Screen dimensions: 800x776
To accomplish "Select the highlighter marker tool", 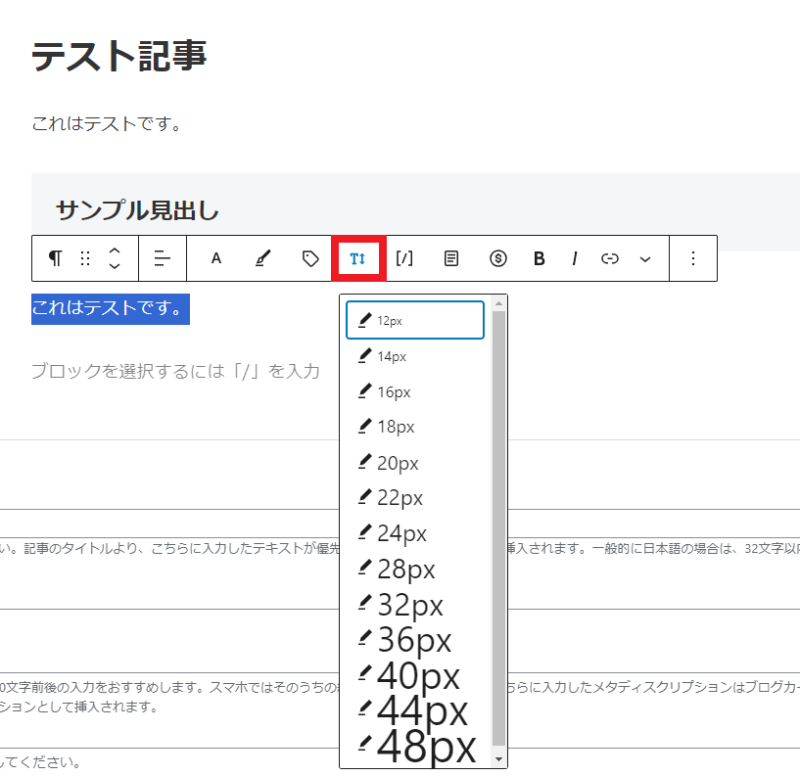I will pos(262,258).
